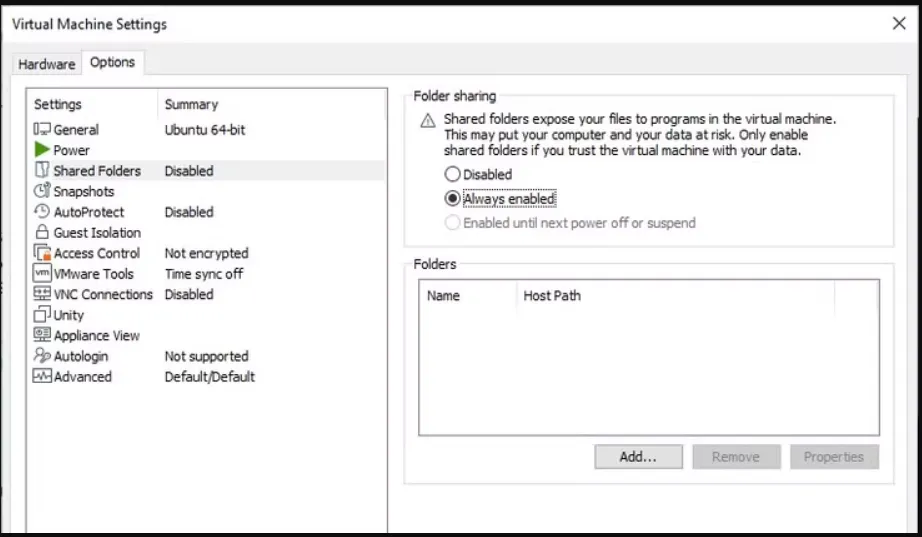Switch to the Hardware tab
Viewport: 922px width, 537px height.
[x=46, y=64]
